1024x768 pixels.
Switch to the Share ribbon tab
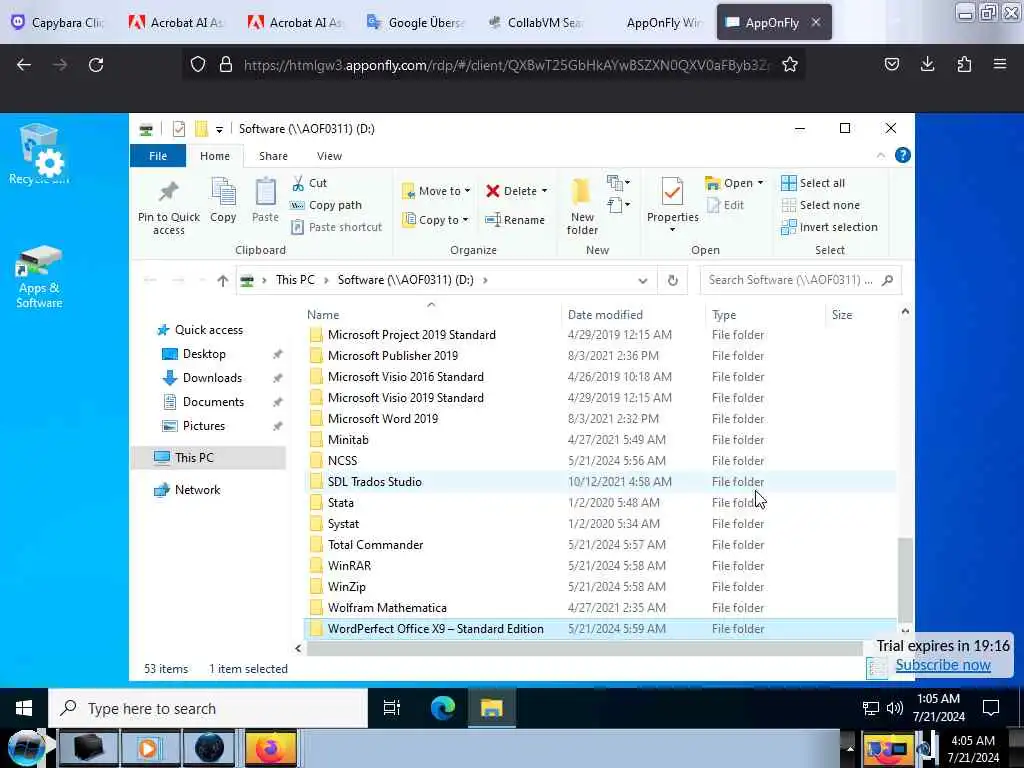point(273,156)
